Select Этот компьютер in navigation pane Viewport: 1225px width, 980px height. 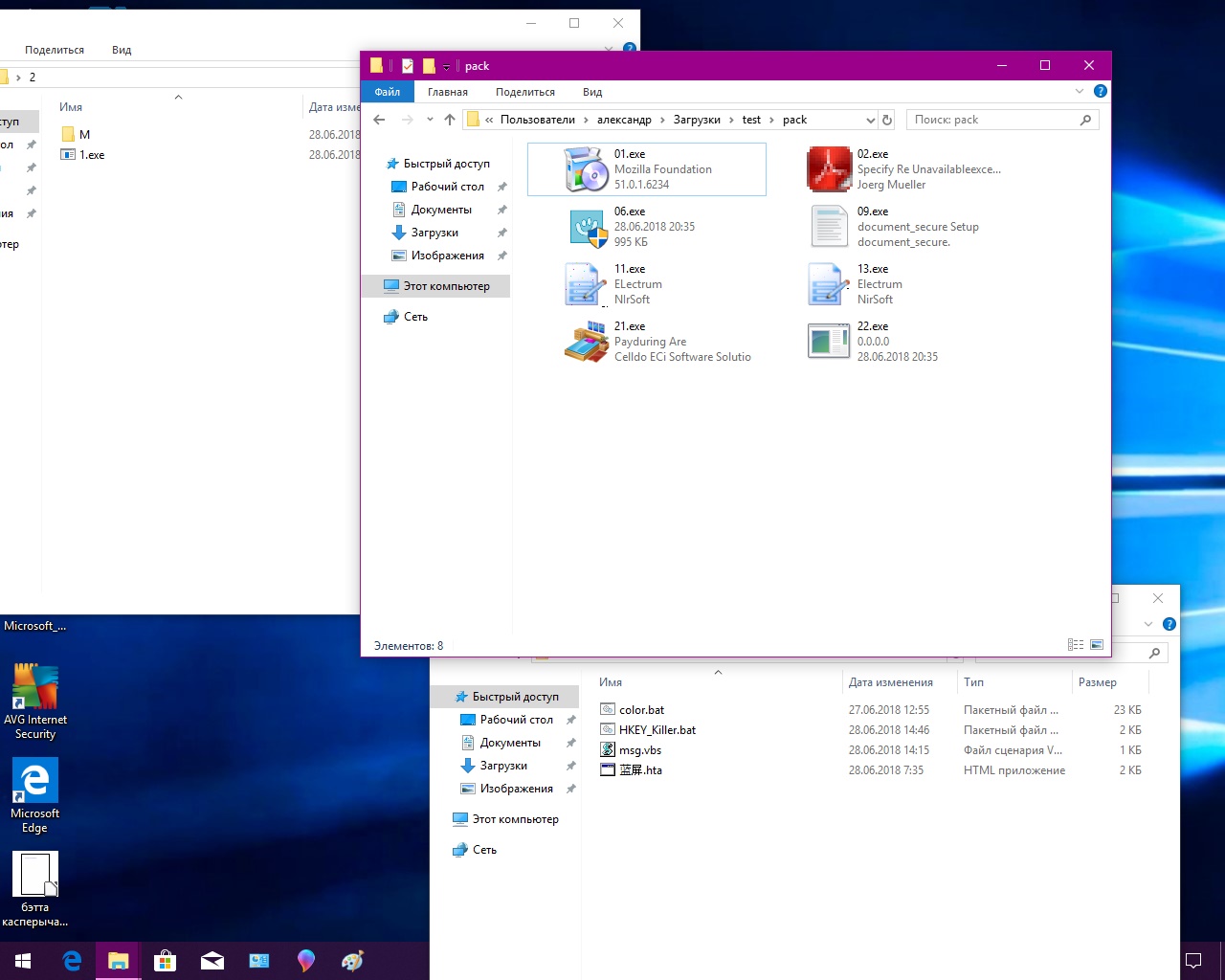tap(446, 286)
